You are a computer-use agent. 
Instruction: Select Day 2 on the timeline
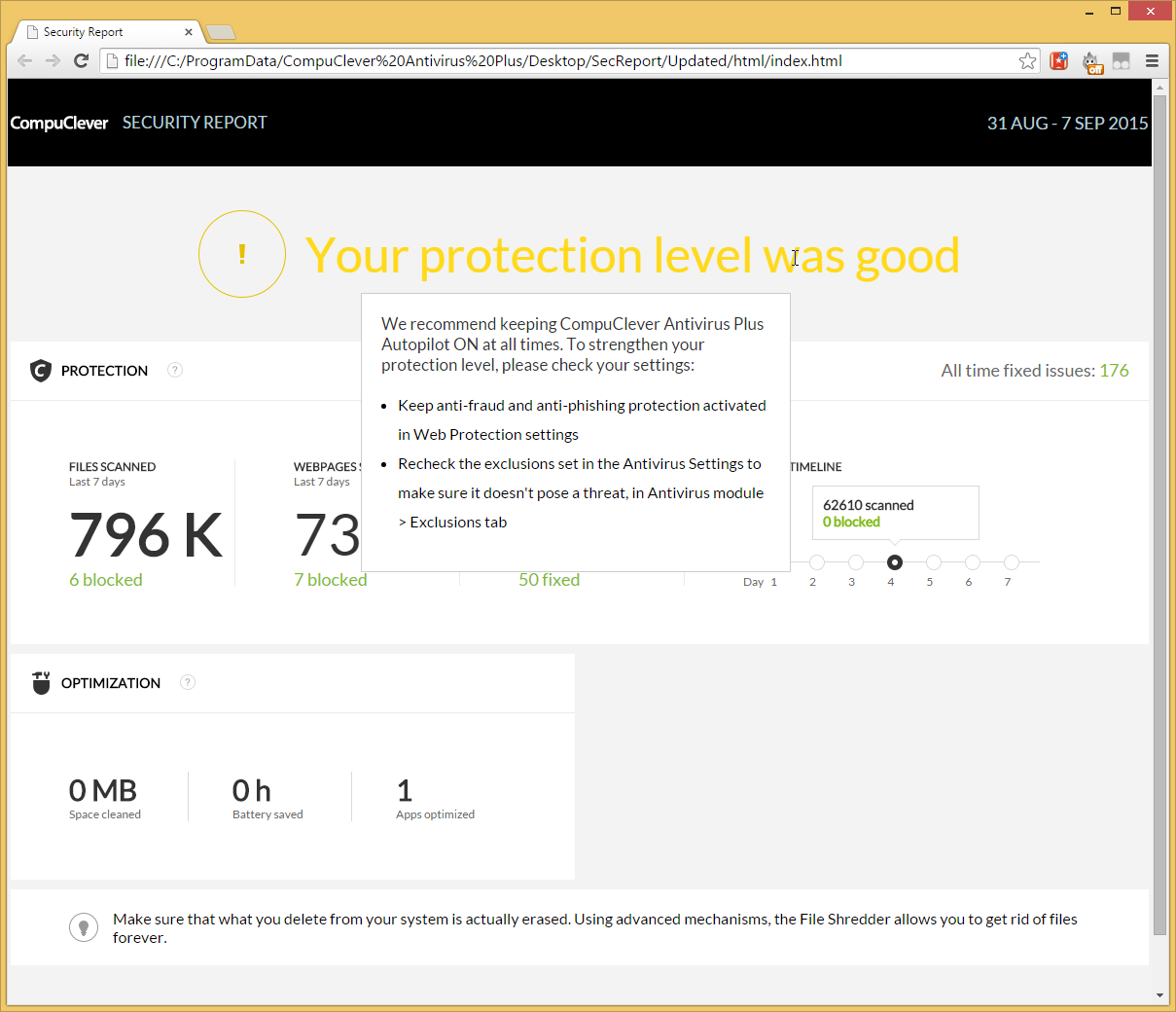(817, 562)
